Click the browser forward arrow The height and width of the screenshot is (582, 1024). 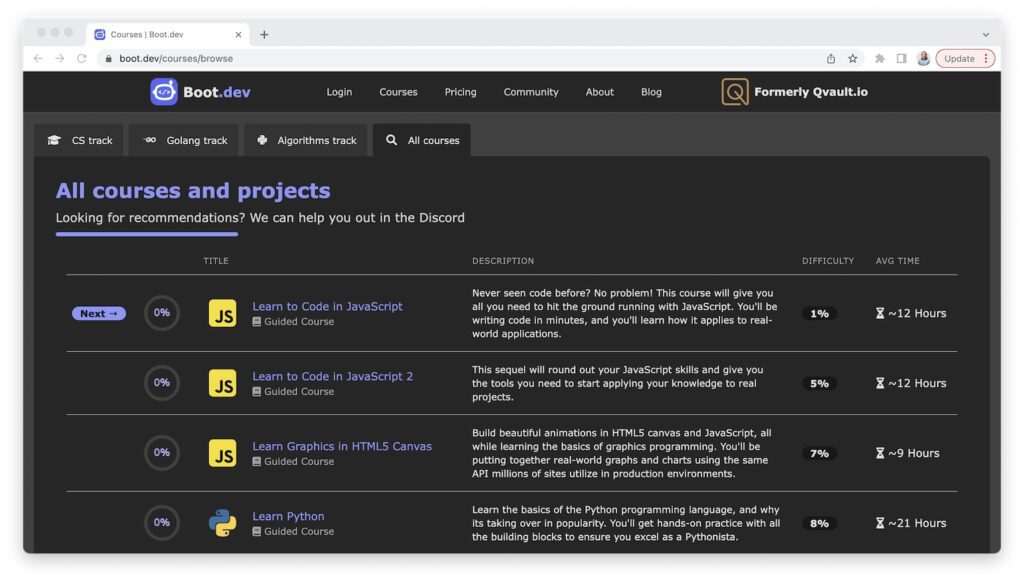(59, 59)
